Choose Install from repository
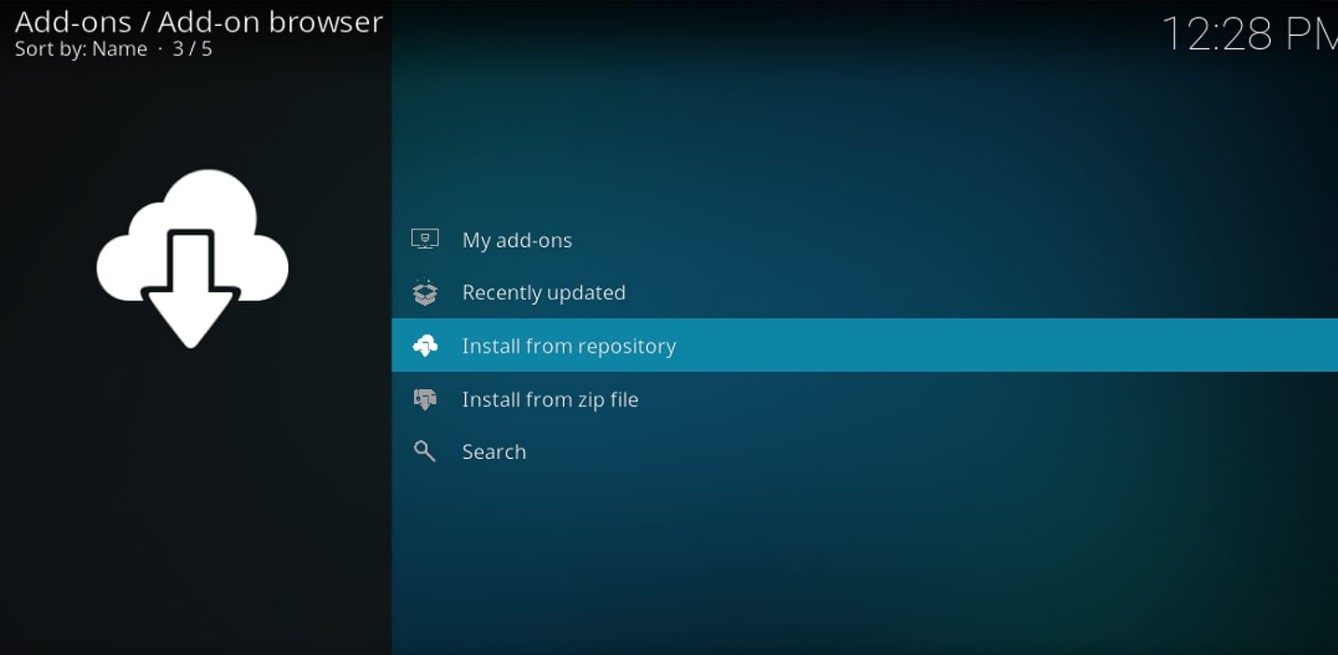The width and height of the screenshot is (1338, 655). [864, 345]
